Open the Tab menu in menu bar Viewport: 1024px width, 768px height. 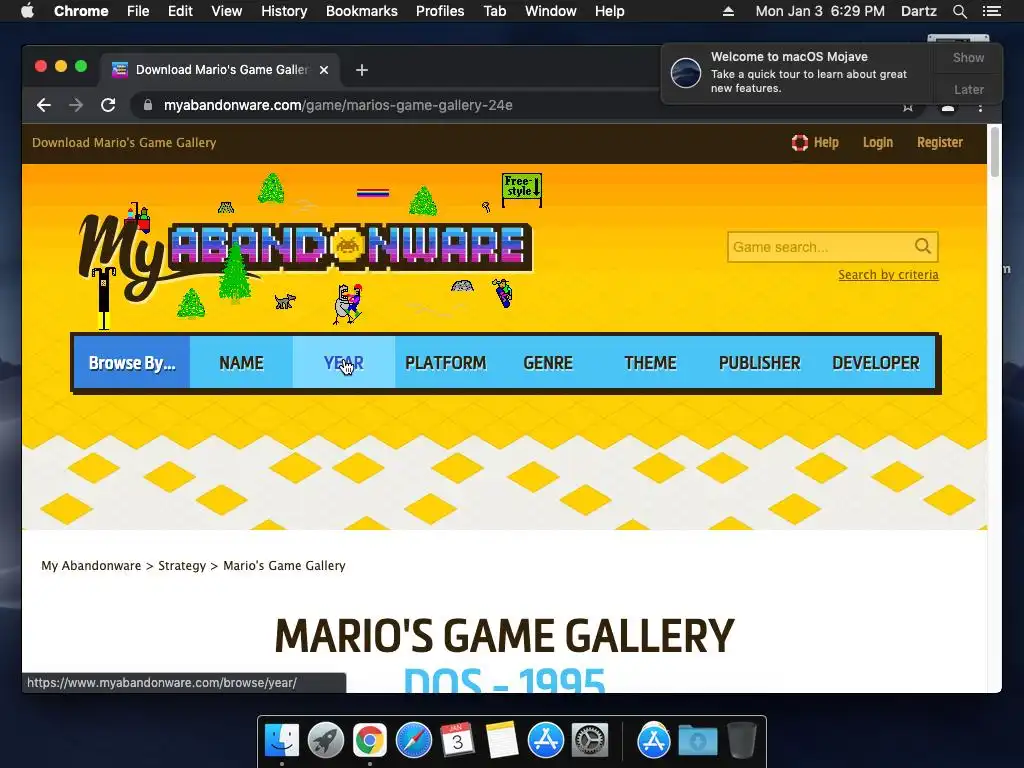point(495,11)
